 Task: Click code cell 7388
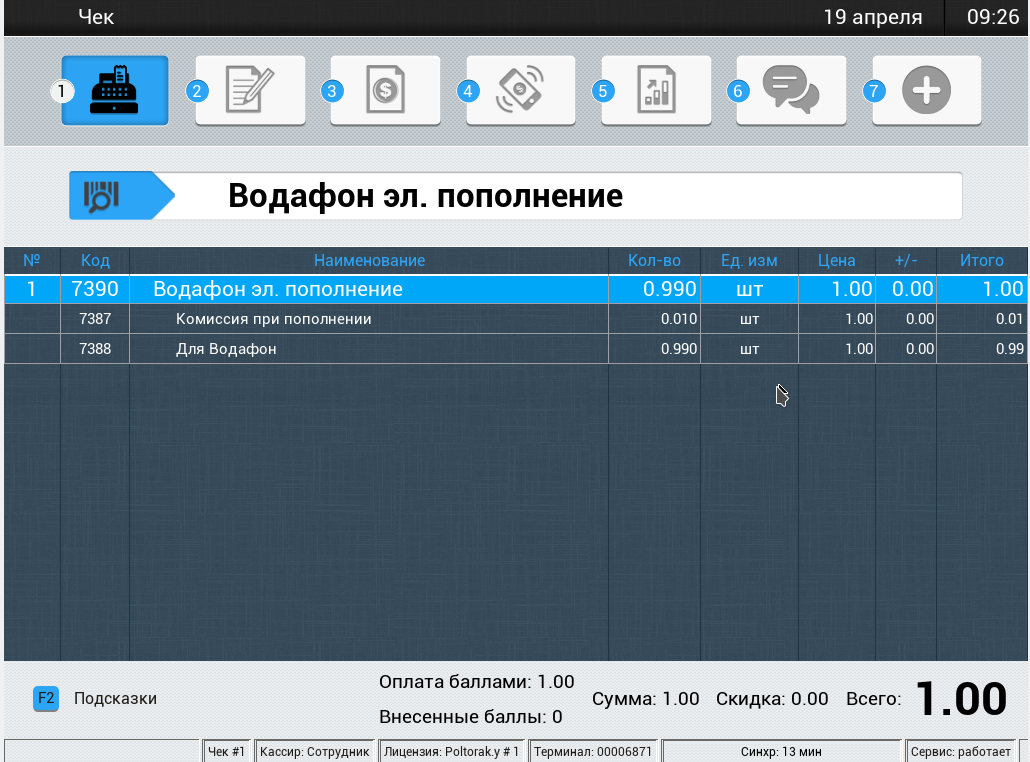95,349
